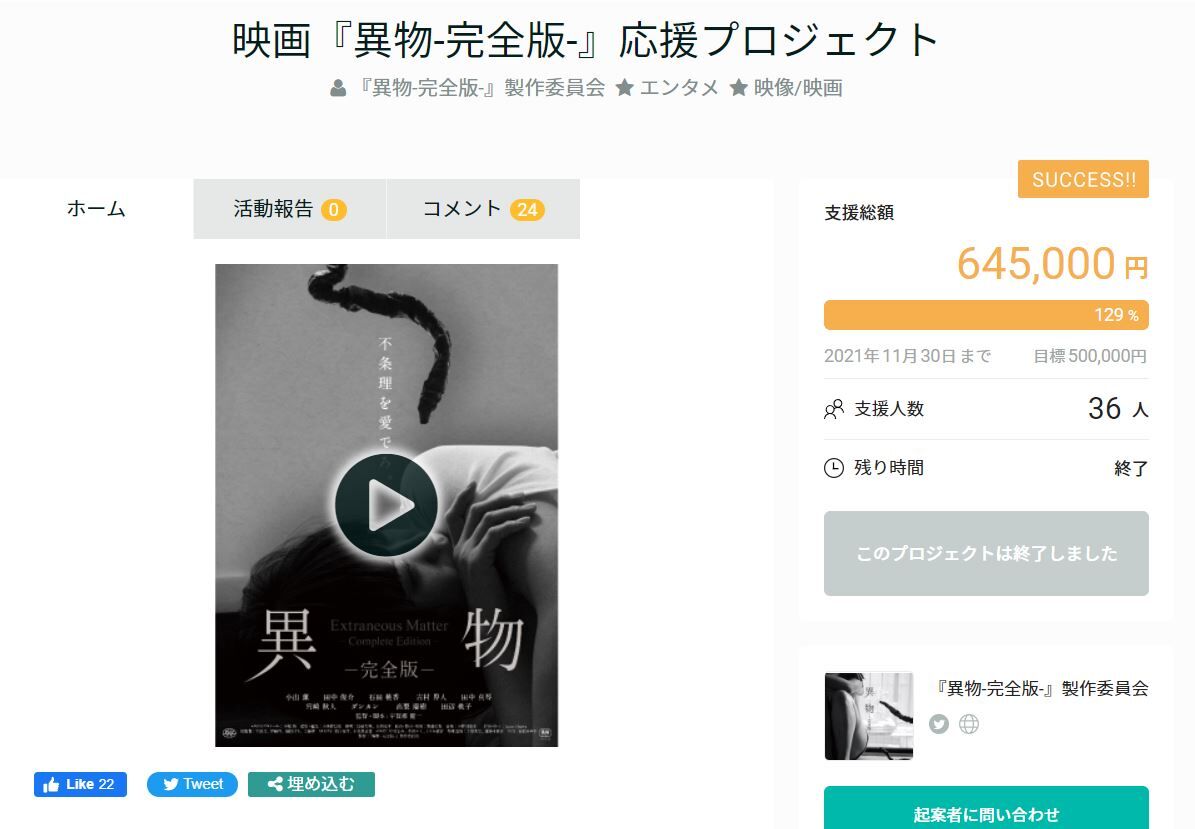Image resolution: width=1195 pixels, height=829 pixels.
Task: Click the 起案者に問い合わせ button
Action: coord(986,808)
